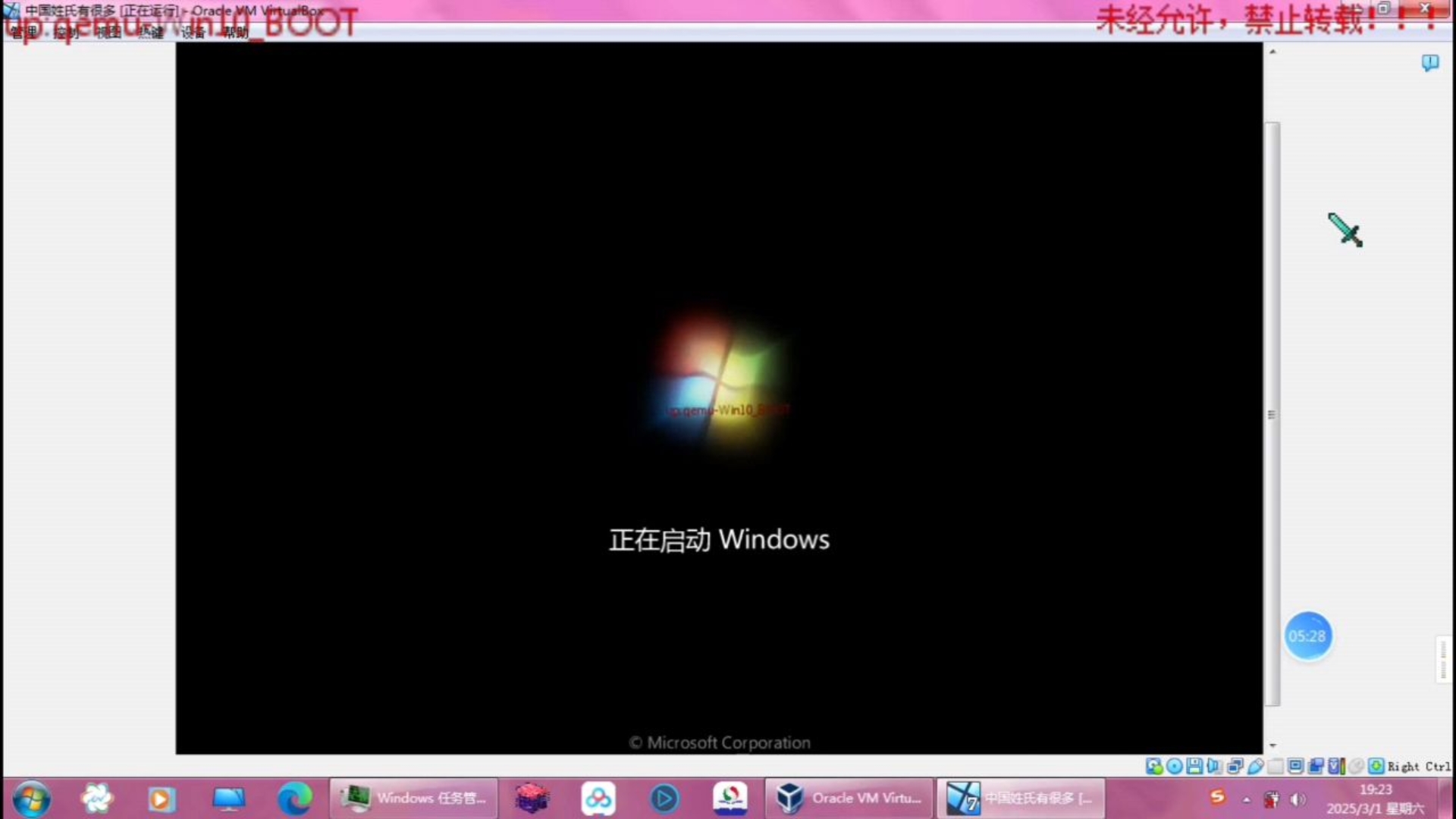Click the 05:28 floating timer bubble
The width and height of the screenshot is (1456, 819).
1308,636
